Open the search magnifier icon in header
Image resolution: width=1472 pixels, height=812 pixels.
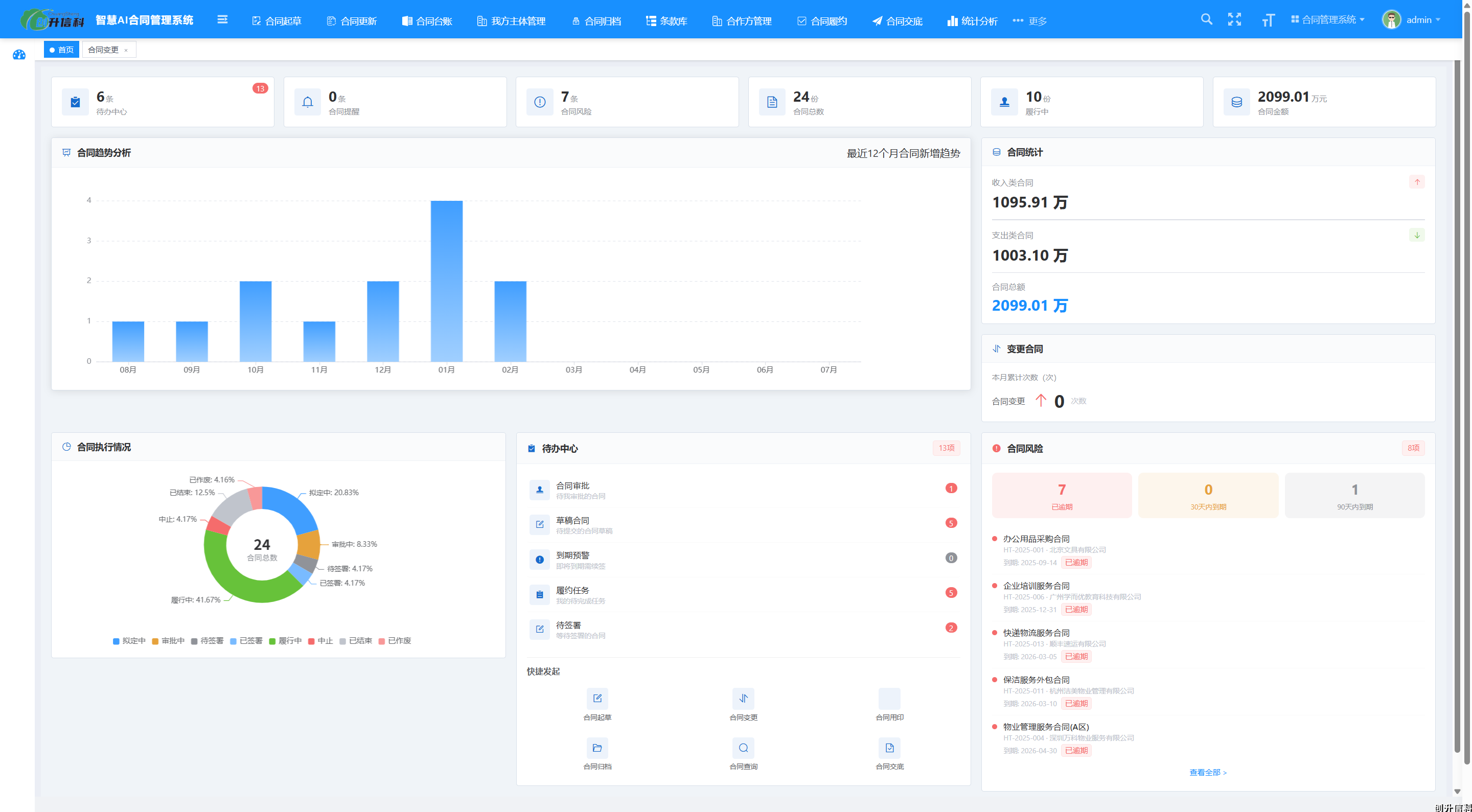coord(1206,19)
